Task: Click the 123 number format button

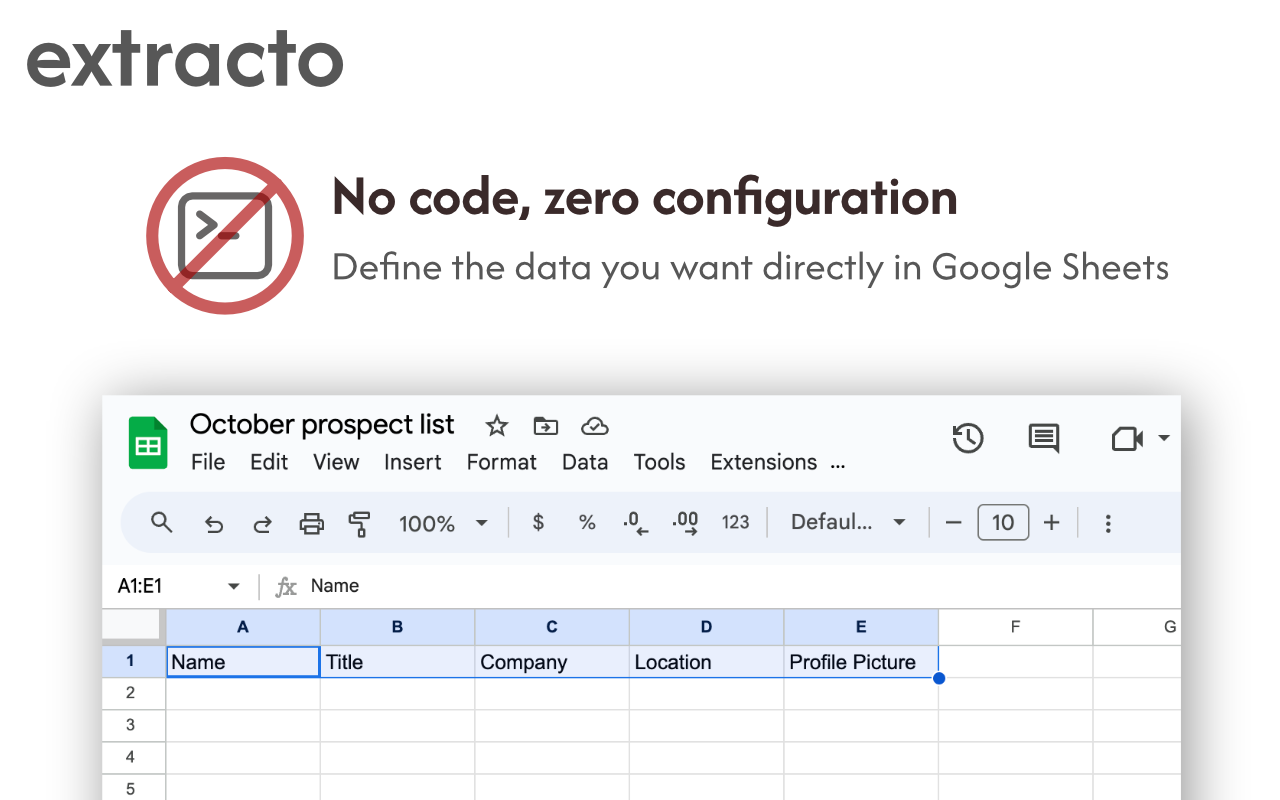Action: pyautogui.click(x=735, y=522)
